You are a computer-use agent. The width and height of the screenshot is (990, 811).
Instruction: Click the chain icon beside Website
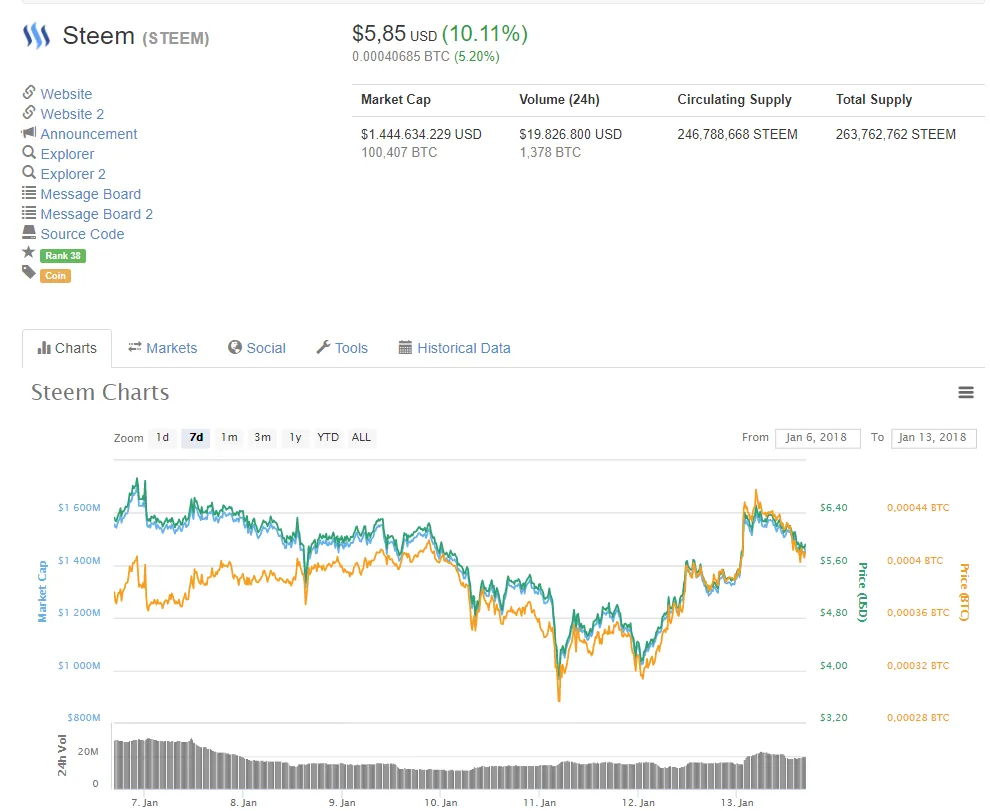tap(28, 92)
